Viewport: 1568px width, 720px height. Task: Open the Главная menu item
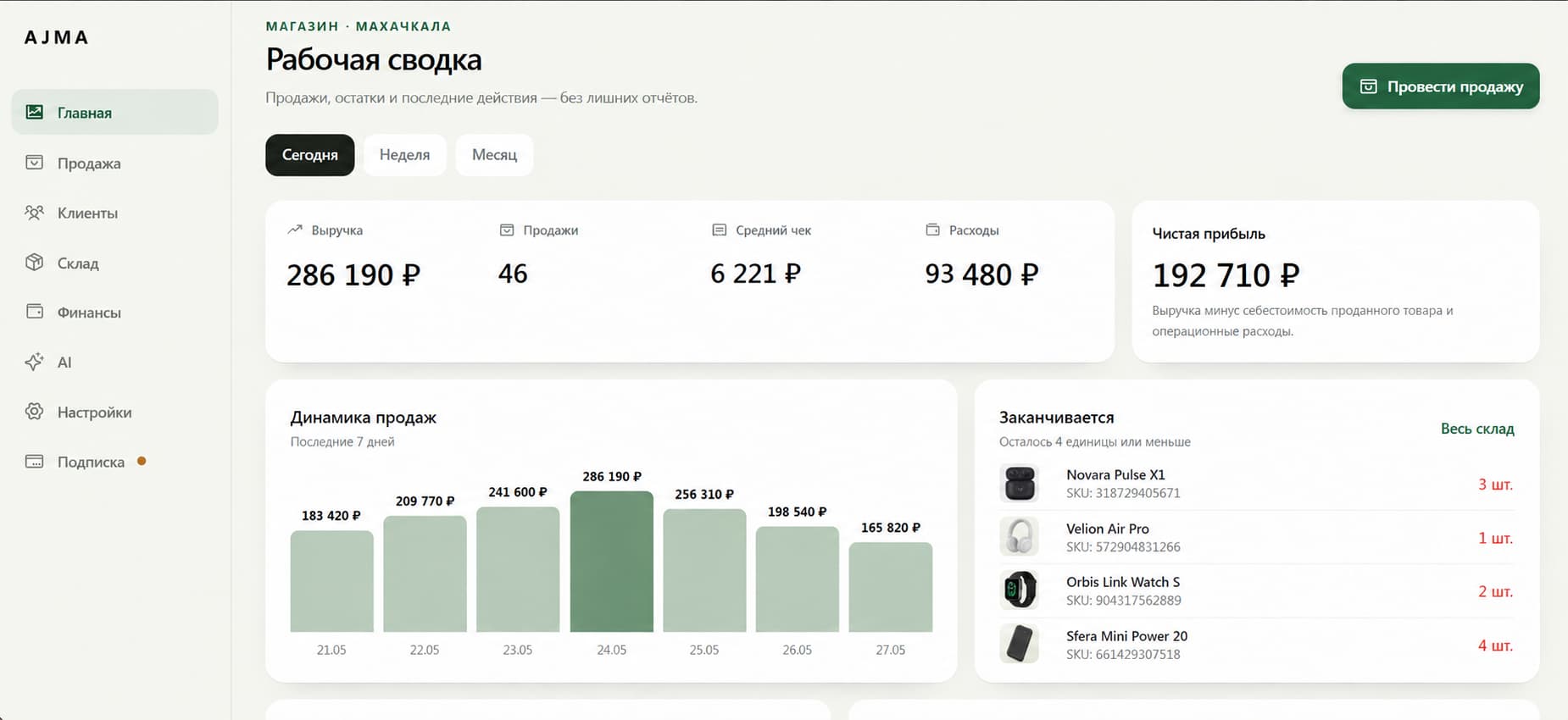coord(114,112)
